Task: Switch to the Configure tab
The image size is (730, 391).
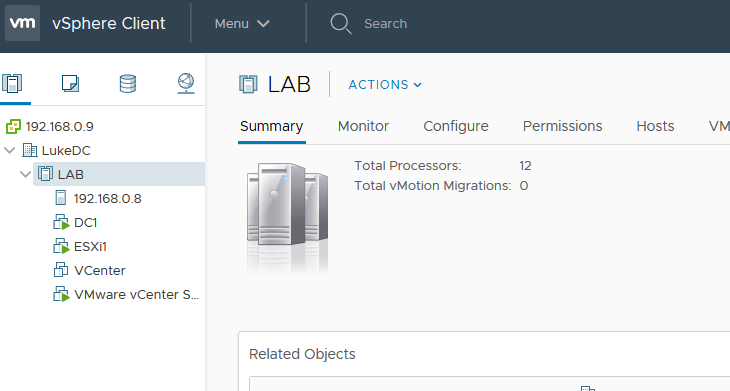Action: 456,126
